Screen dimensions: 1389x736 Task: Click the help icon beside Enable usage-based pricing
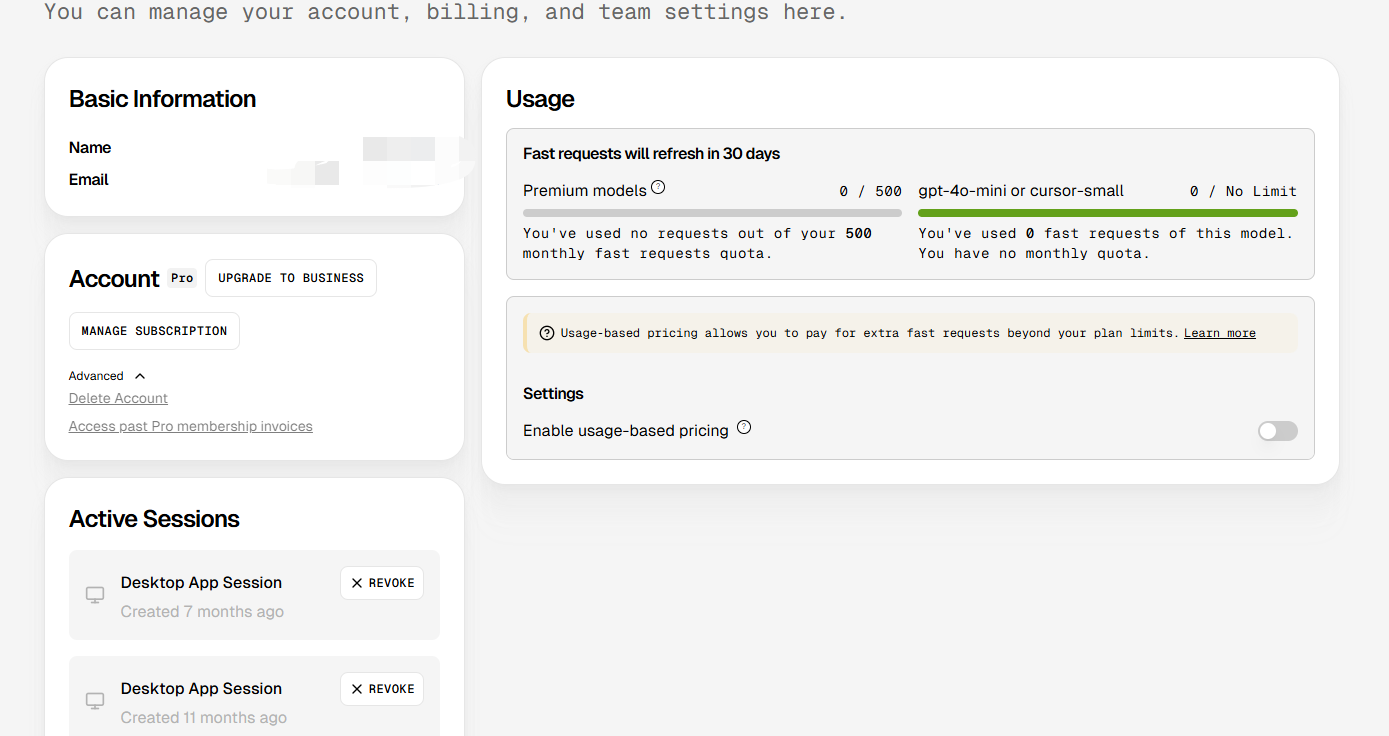(x=744, y=428)
